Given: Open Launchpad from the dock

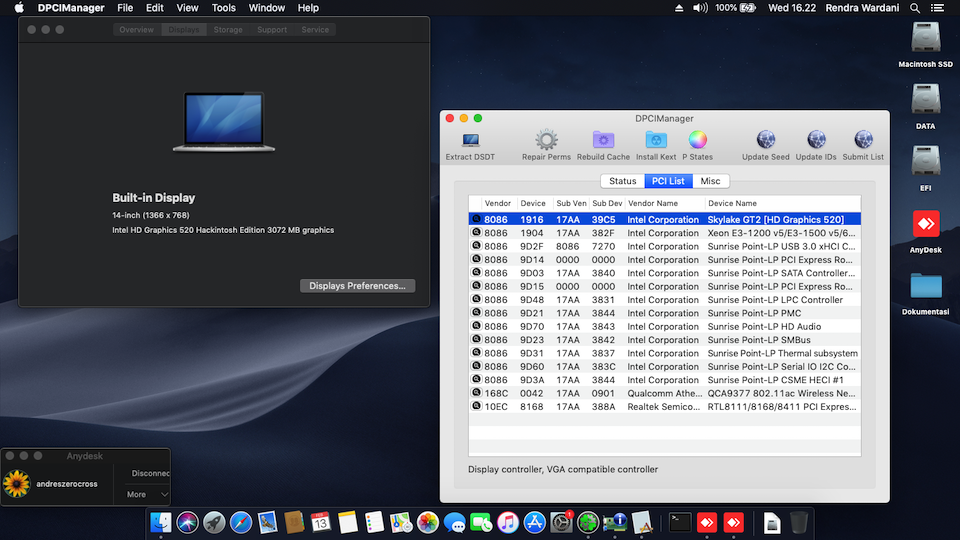Looking at the screenshot, I should coord(214,522).
